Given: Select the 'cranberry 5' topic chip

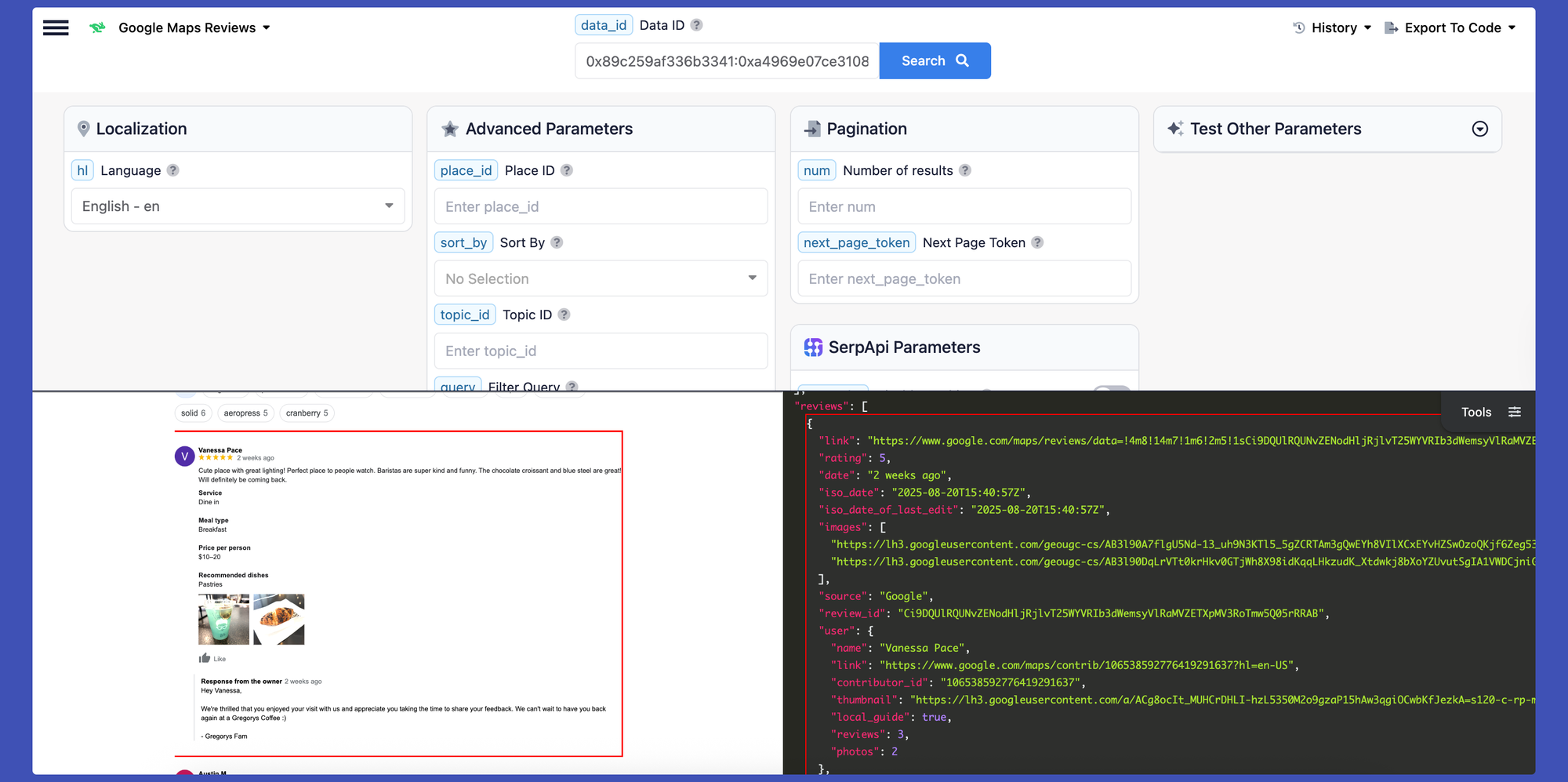Looking at the screenshot, I should point(307,413).
